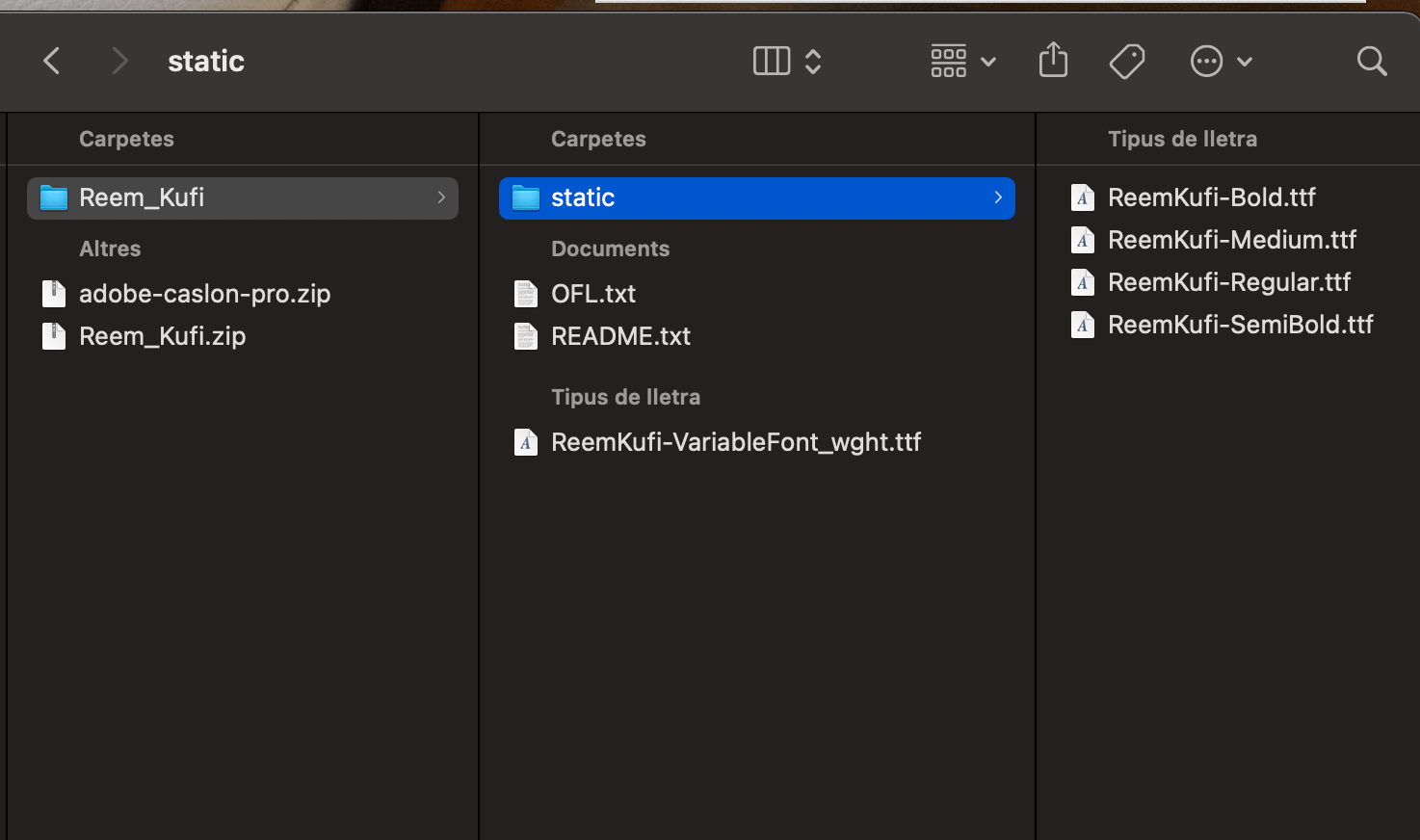The height and width of the screenshot is (840, 1420).
Task: Click the ReemKufi-Bold.ttf font icon
Action: click(x=1083, y=197)
